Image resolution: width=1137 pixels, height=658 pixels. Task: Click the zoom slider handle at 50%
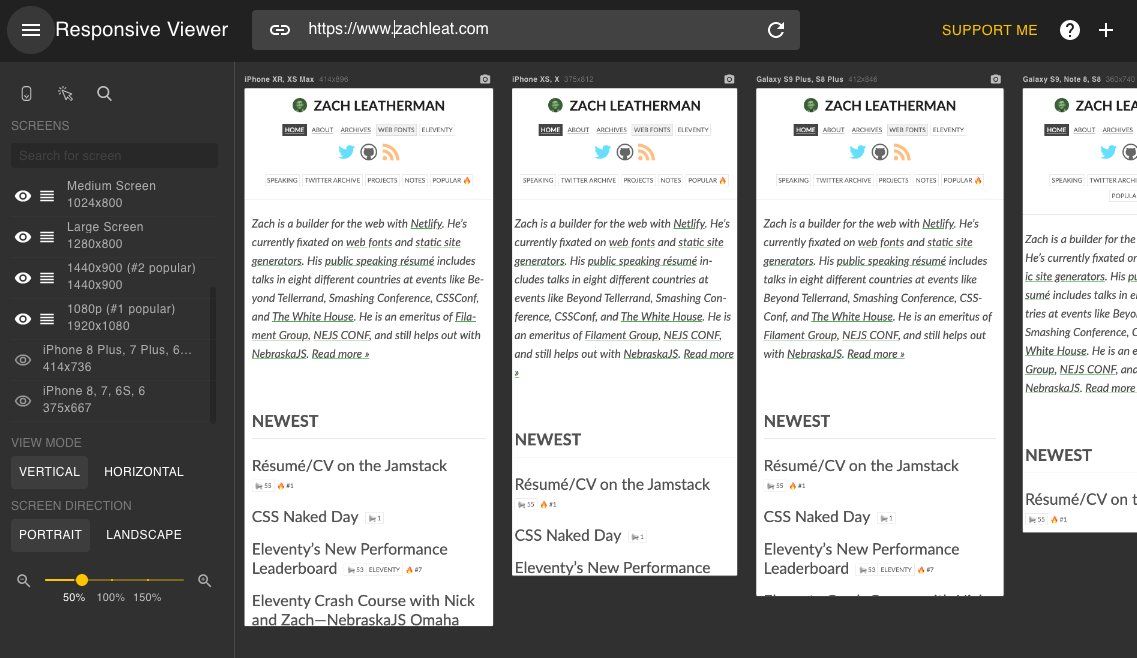click(82, 580)
